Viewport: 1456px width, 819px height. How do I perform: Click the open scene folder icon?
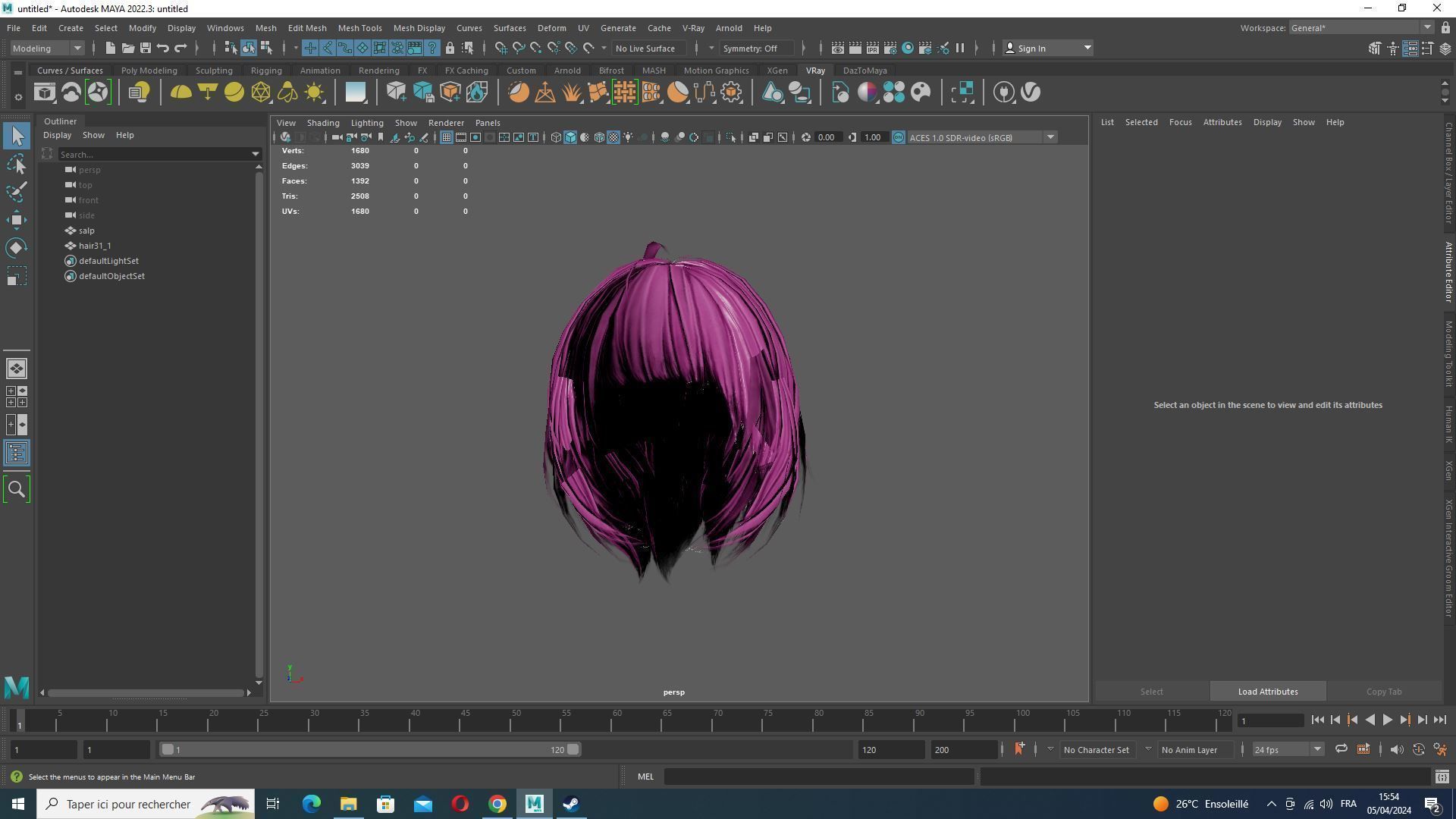128,49
